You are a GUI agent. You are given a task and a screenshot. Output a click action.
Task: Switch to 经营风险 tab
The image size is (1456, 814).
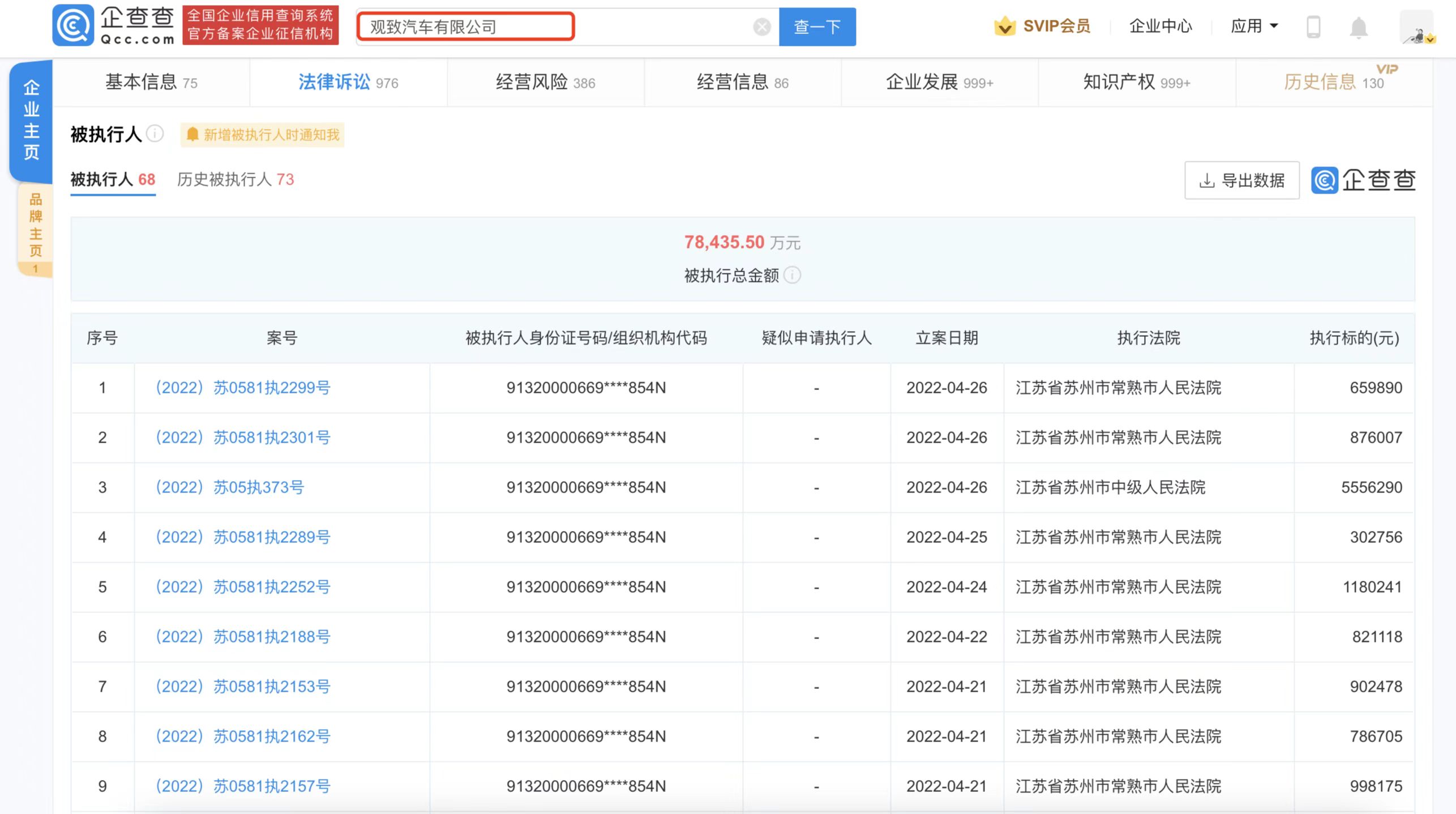545,83
